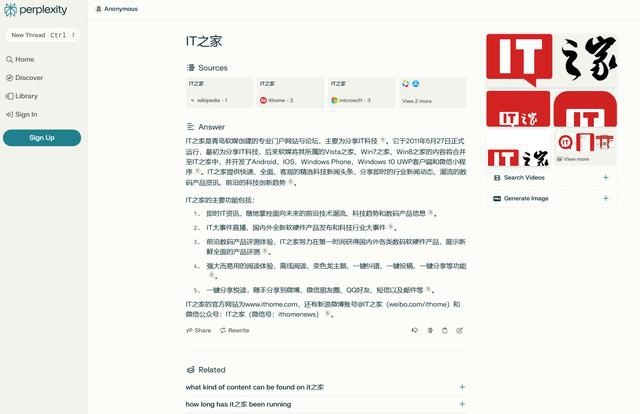Viewport: 640px width, 414px height.
Task: Click the Sign Up button
Action: click(x=42, y=138)
